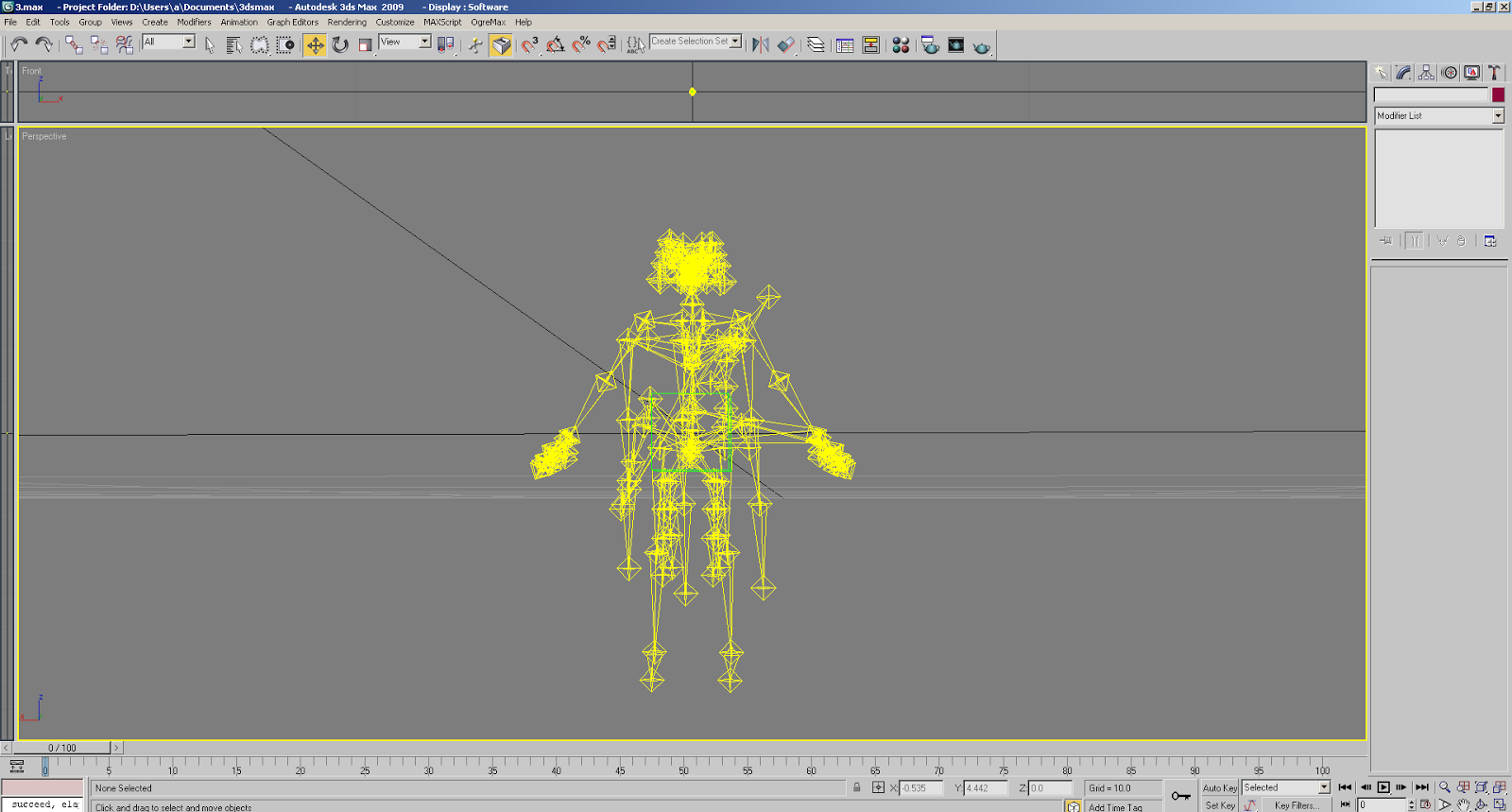Image resolution: width=1512 pixels, height=812 pixels.
Task: Switch to the Hierarchy command panel tab
Action: click(x=1427, y=73)
